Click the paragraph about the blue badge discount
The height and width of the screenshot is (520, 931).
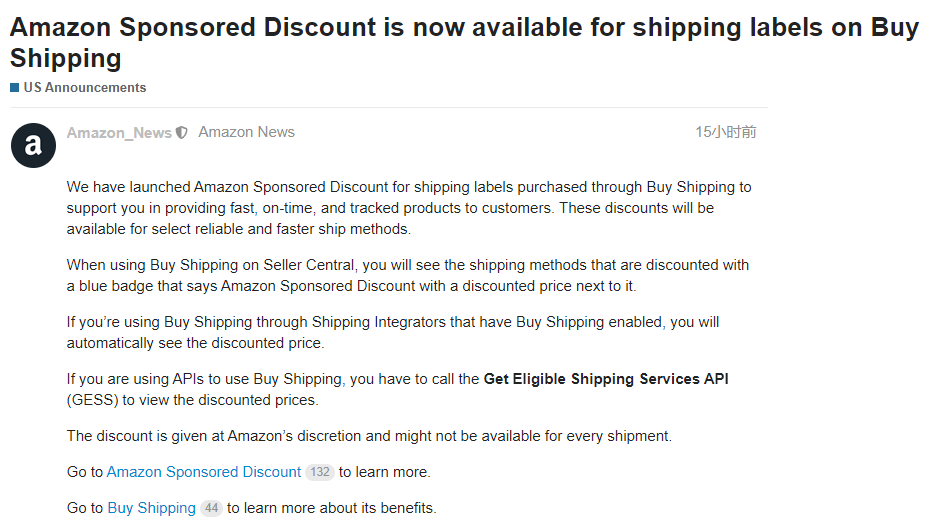click(408, 276)
